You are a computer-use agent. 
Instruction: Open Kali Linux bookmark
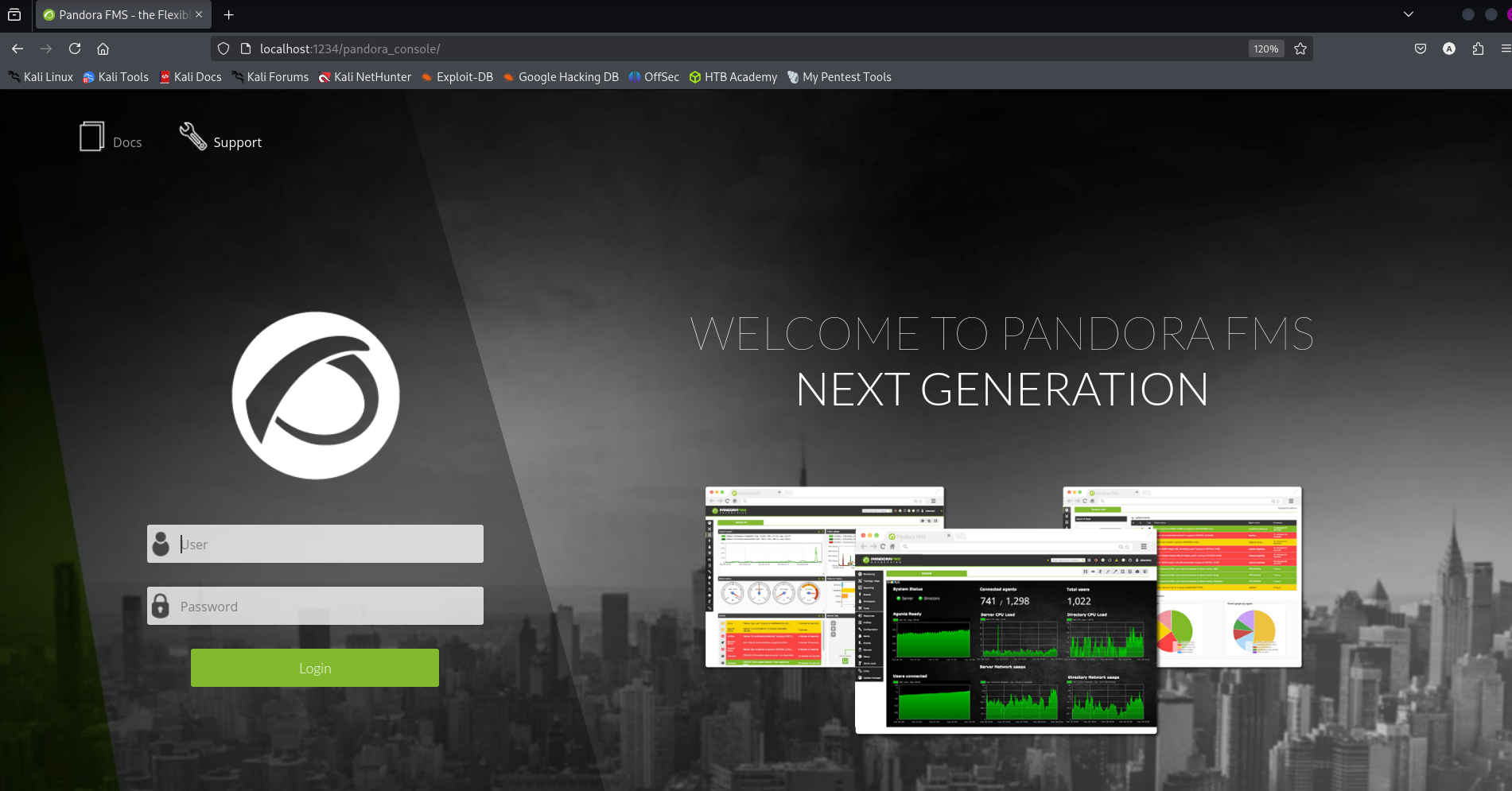point(41,77)
